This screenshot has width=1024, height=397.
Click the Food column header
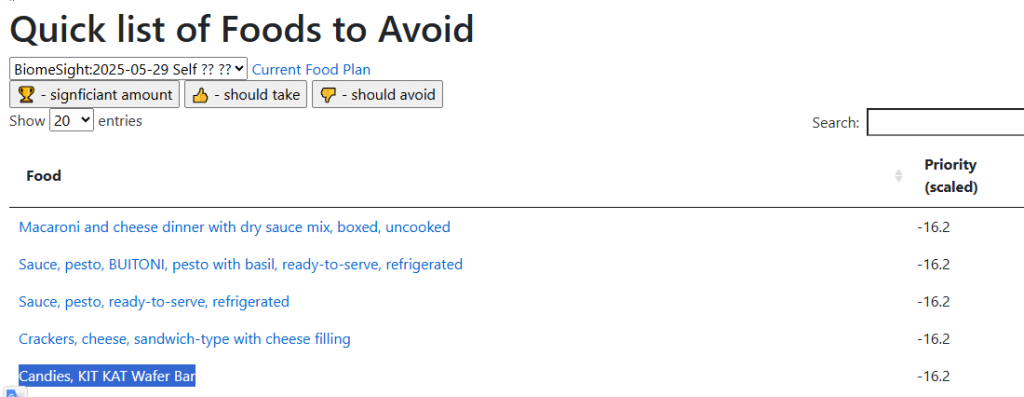point(44,176)
